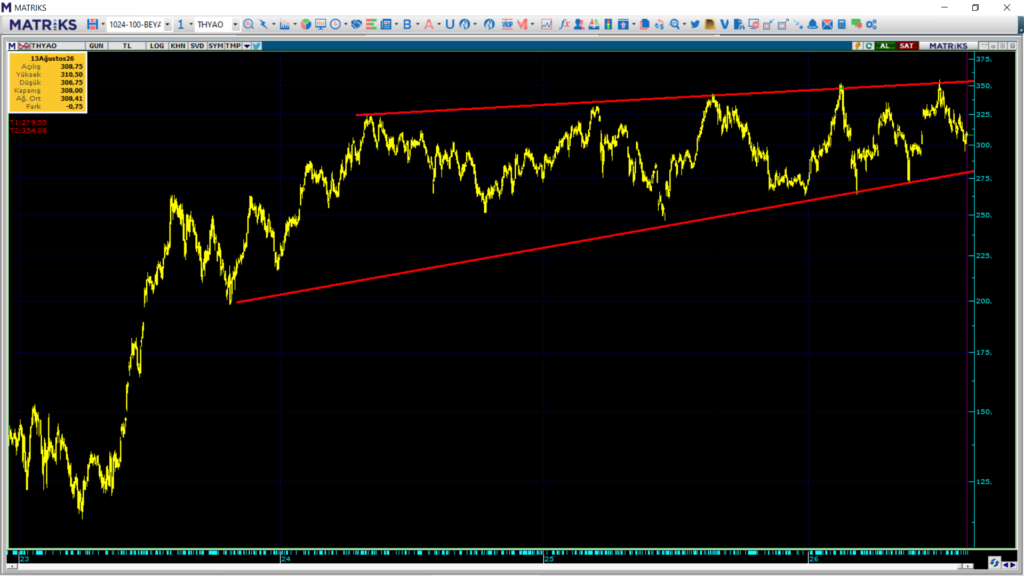The width and height of the screenshot is (1024, 576).
Task: Select the GUN period tab
Action: [x=96, y=46]
